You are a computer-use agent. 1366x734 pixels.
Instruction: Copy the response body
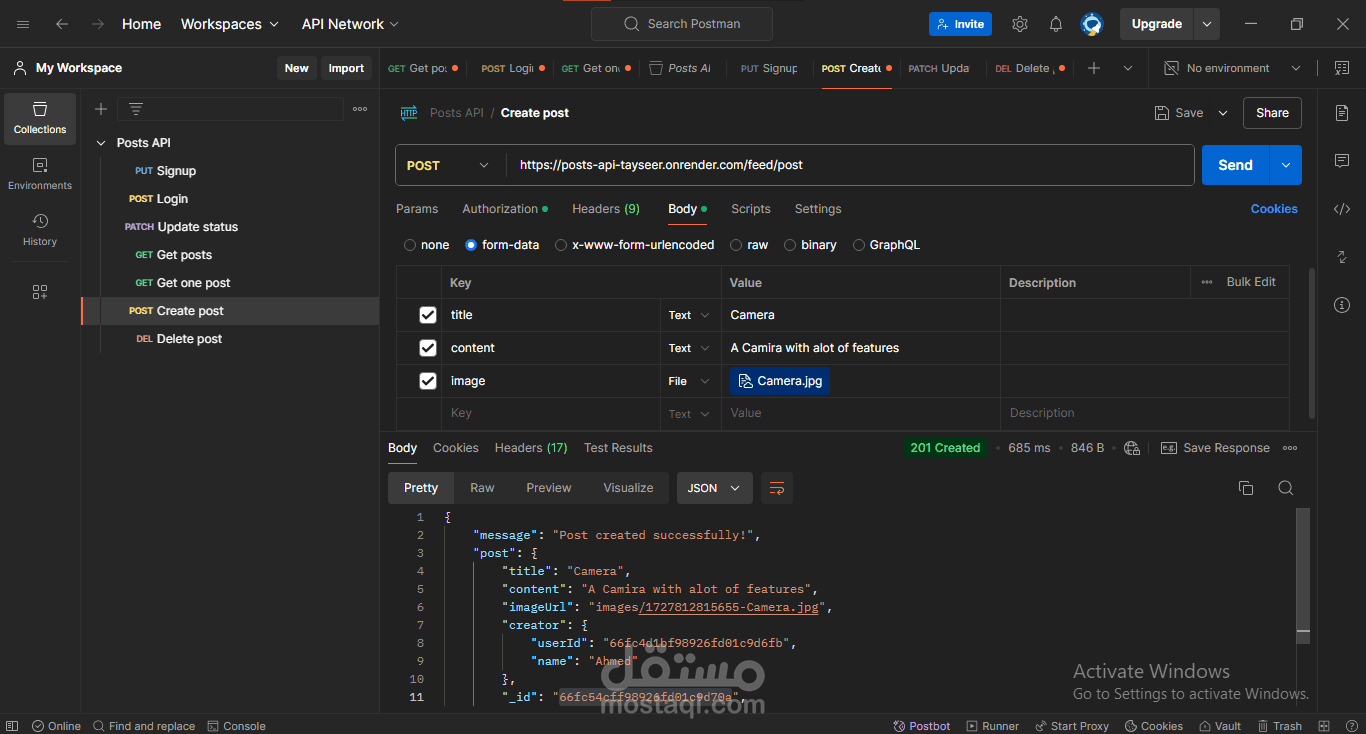(x=1246, y=488)
